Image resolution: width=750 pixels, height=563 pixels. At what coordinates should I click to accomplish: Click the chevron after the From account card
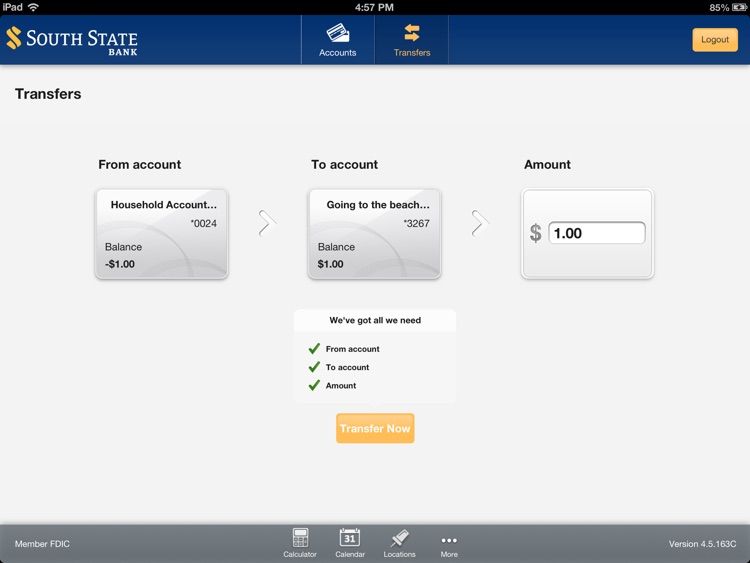tap(267, 223)
